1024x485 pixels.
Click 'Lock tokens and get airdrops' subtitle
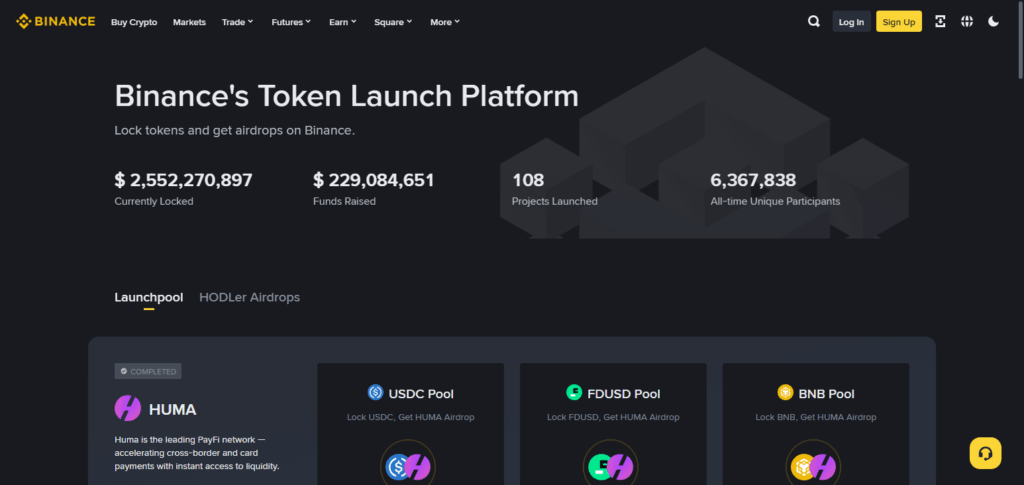234,130
